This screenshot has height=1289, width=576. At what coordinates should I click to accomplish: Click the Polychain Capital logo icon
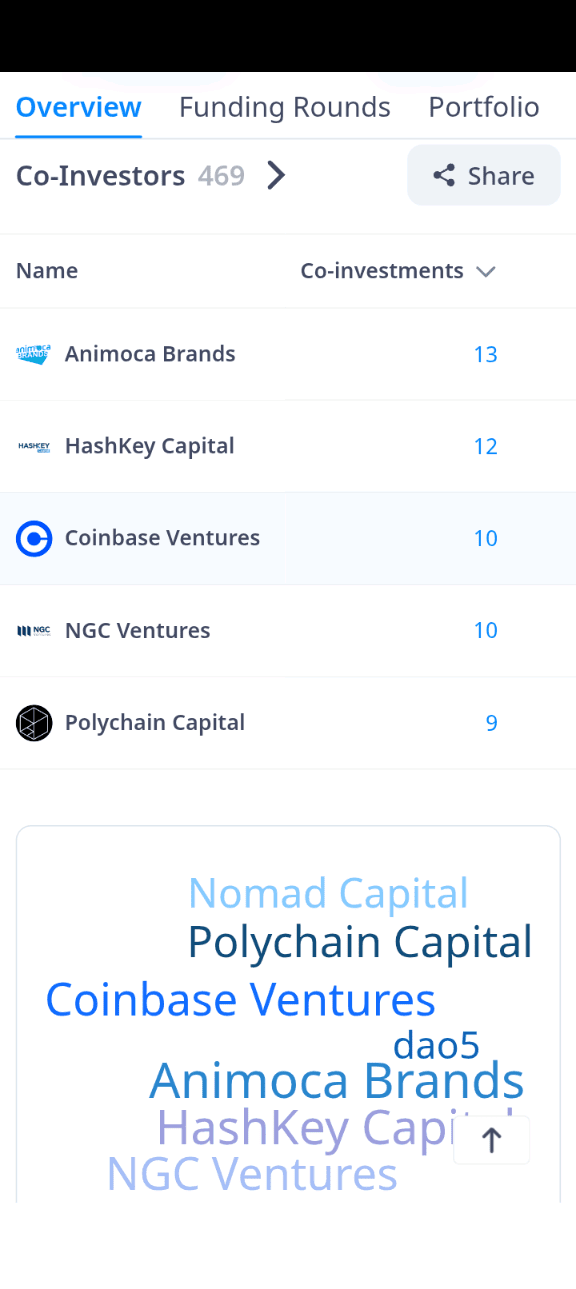(34, 723)
